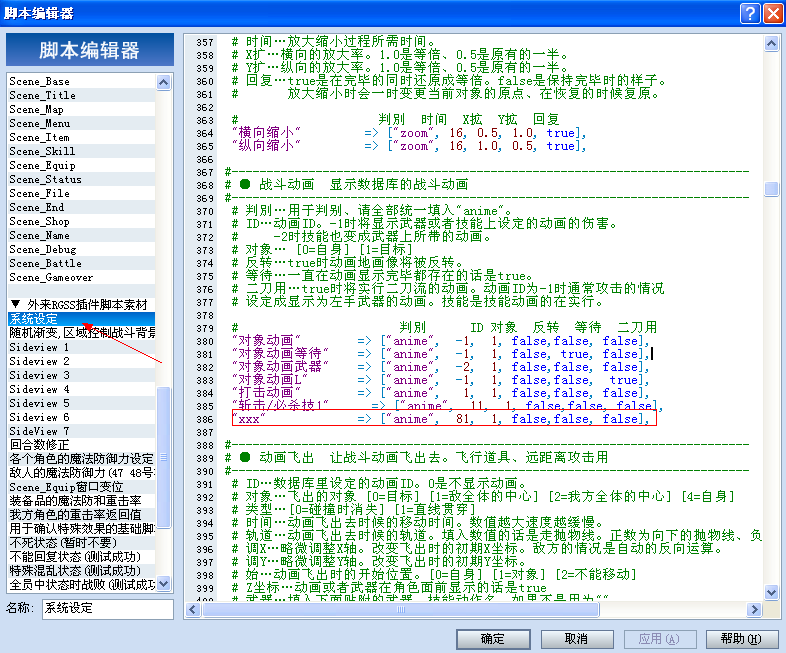The width and height of the screenshot is (786, 653).
Task: Click the horizontal scroll right arrow
Action: pyautogui.click(x=754, y=609)
